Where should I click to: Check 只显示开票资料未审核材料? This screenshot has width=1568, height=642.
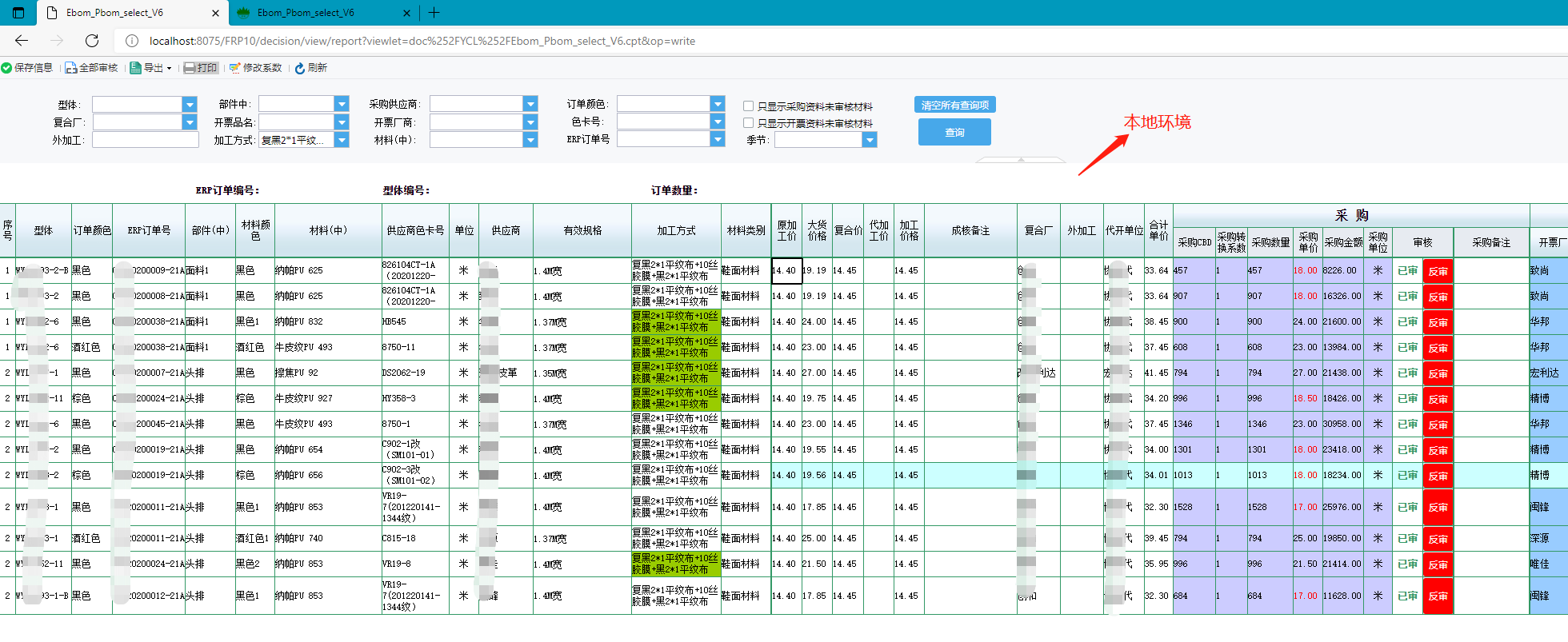pos(749,123)
